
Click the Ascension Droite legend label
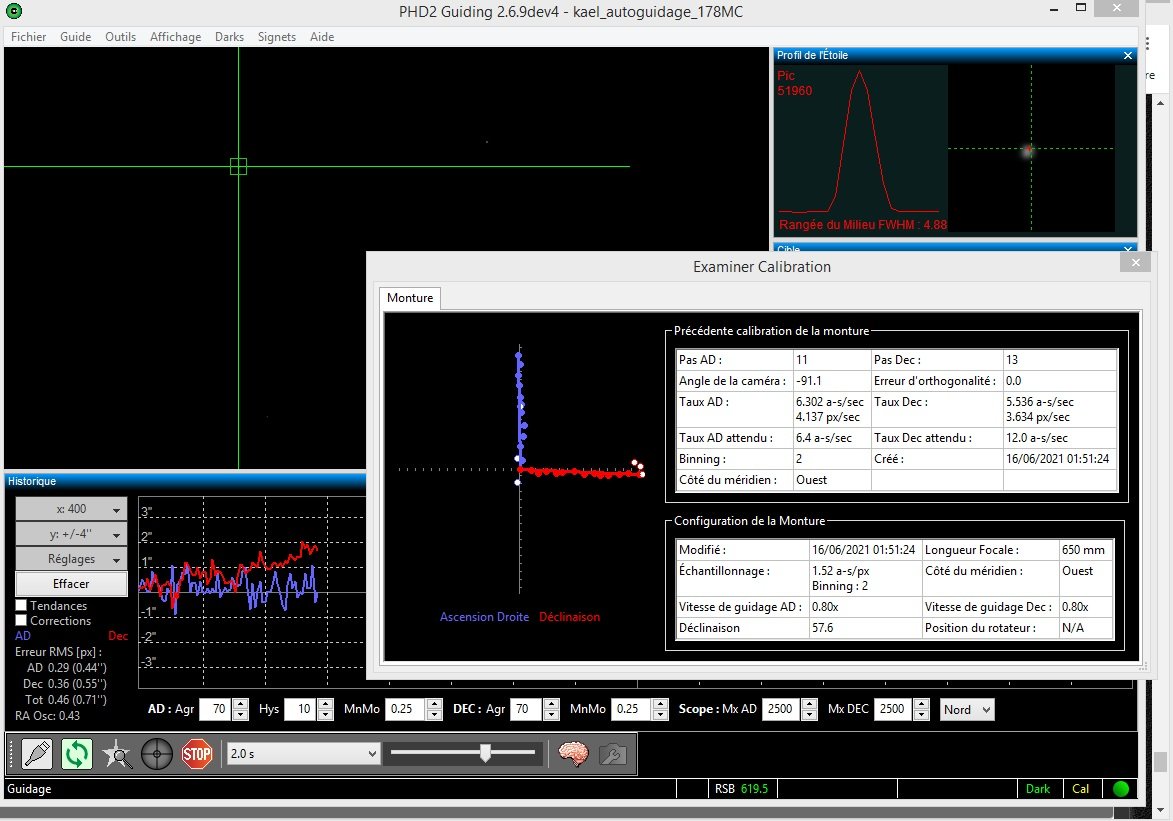coord(484,617)
